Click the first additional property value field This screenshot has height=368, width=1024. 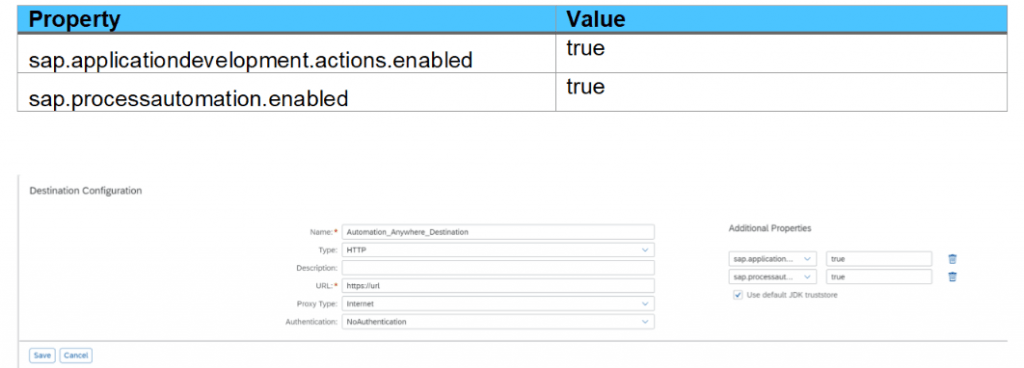click(x=879, y=259)
